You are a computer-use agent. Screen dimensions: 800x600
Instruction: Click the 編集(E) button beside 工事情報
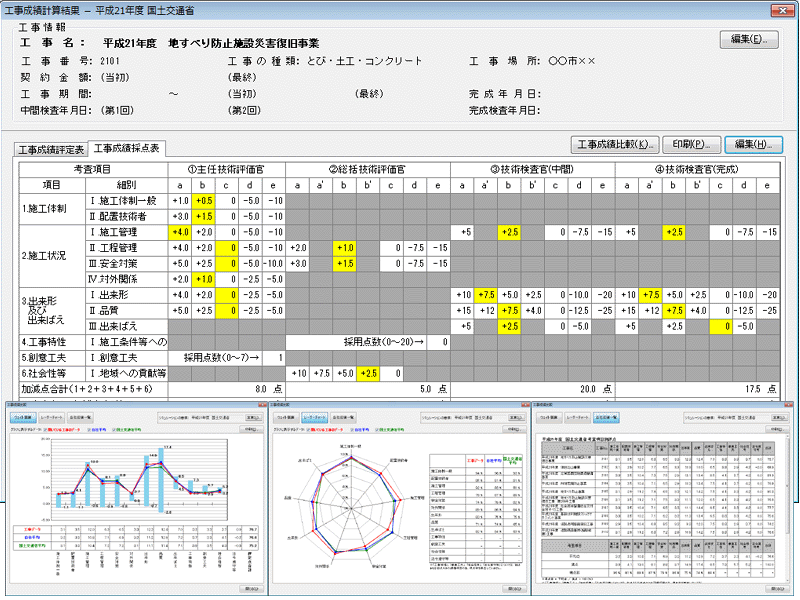[x=749, y=40]
